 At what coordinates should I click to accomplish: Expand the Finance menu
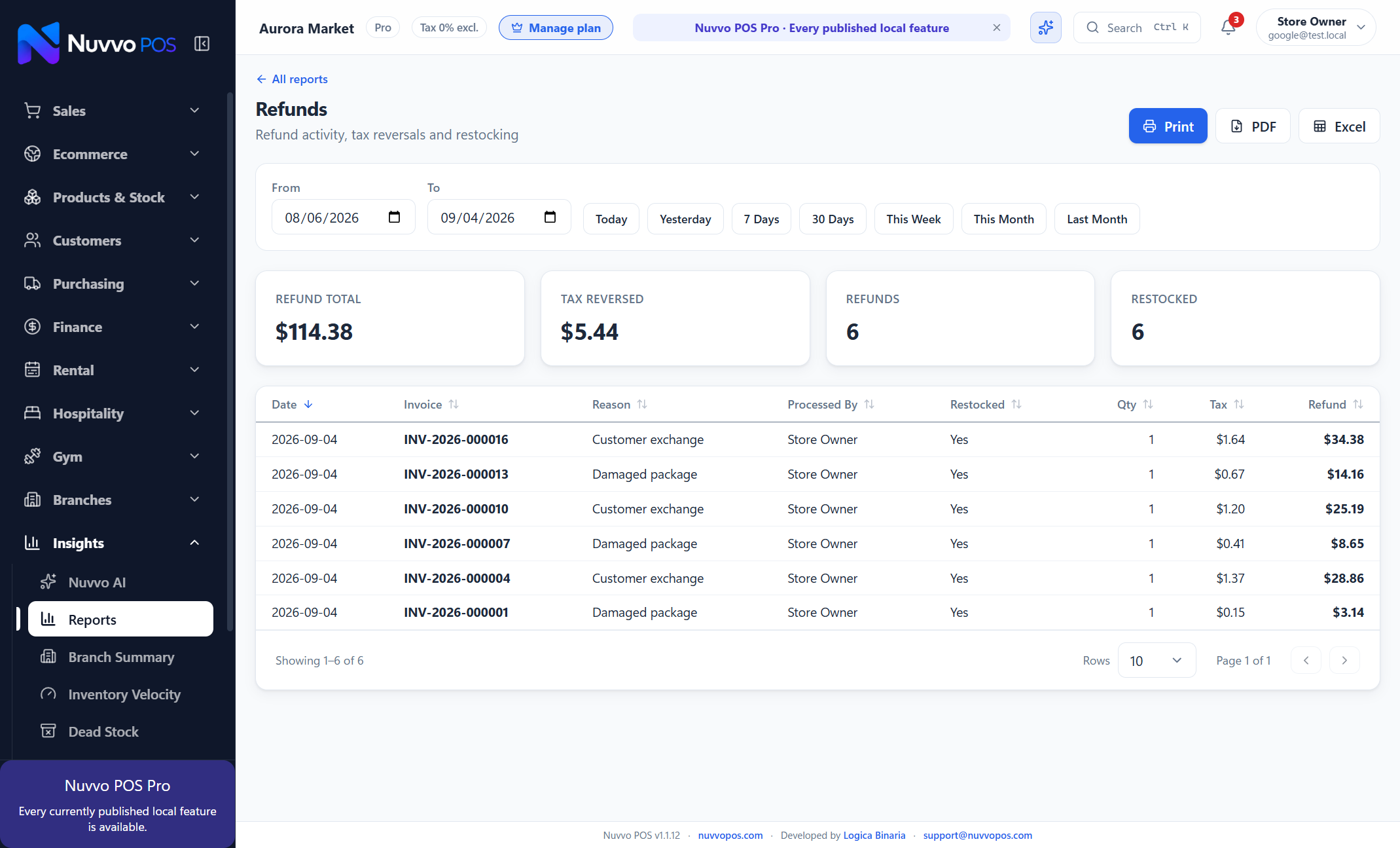coord(111,327)
